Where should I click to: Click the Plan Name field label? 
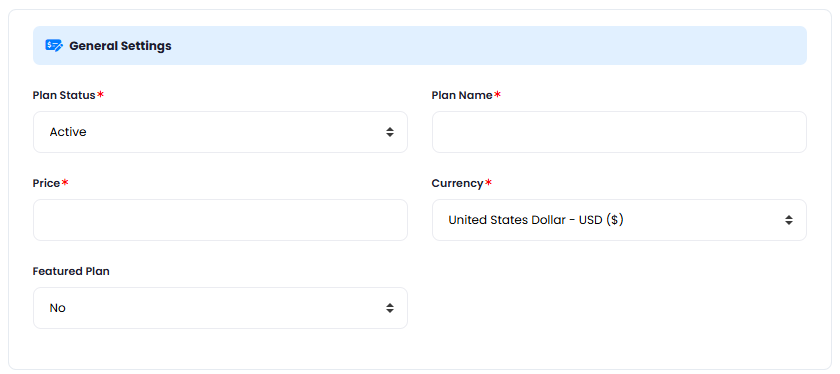coord(462,95)
